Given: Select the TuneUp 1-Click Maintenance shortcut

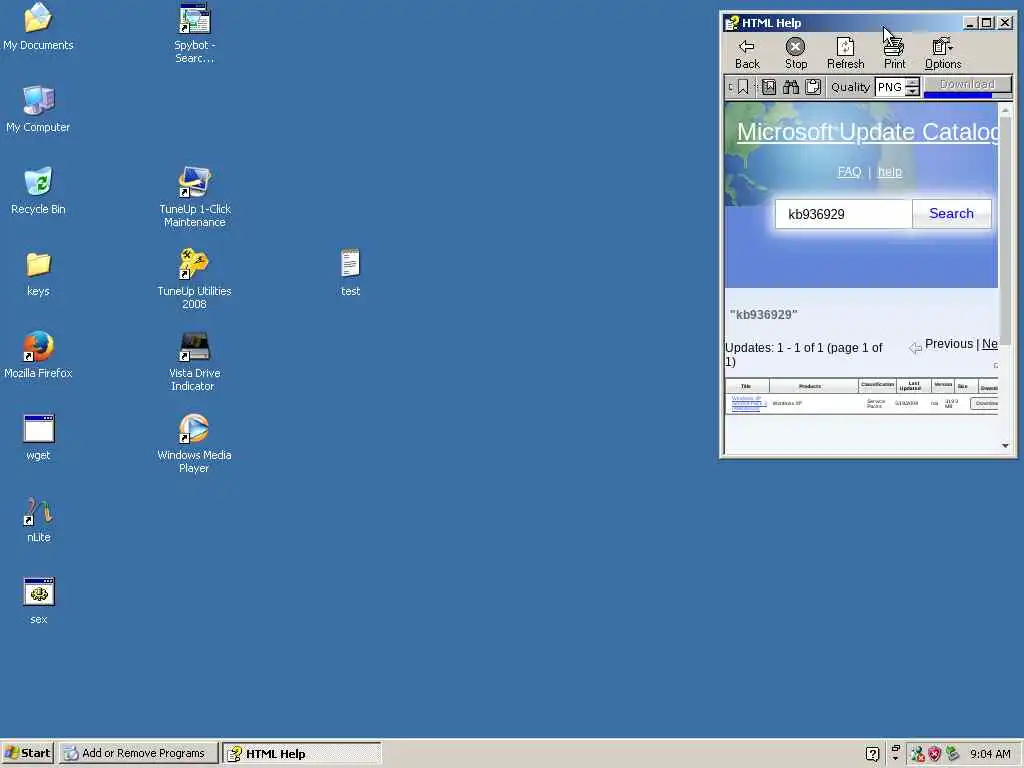Looking at the screenshot, I should click(194, 197).
